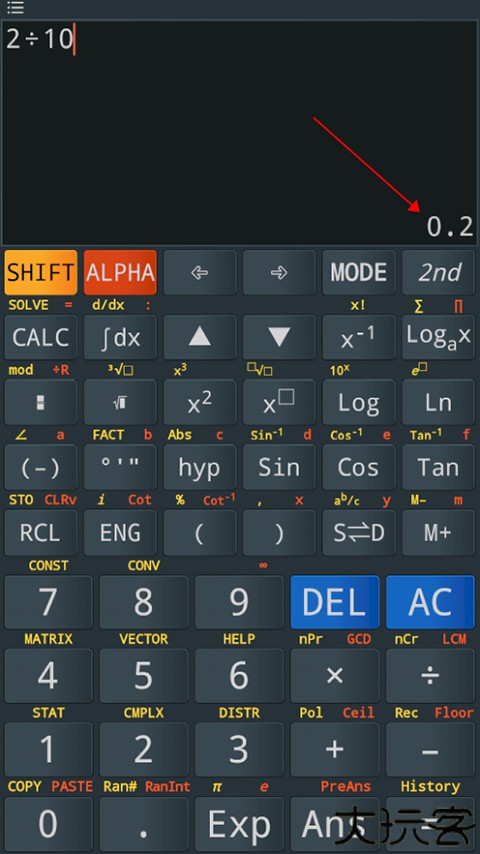This screenshot has height=854, width=480.
Task: Switch result format with S⇌D key
Action: click(x=359, y=533)
